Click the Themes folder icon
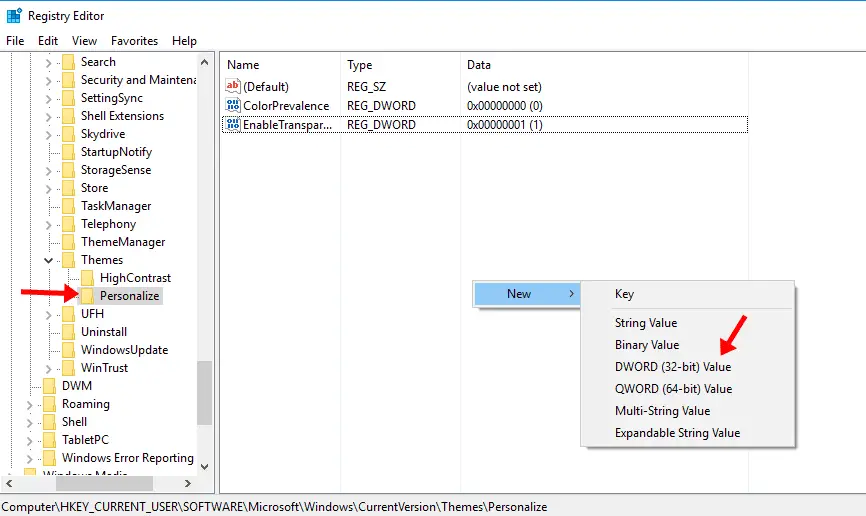866x516 pixels. coord(68,260)
